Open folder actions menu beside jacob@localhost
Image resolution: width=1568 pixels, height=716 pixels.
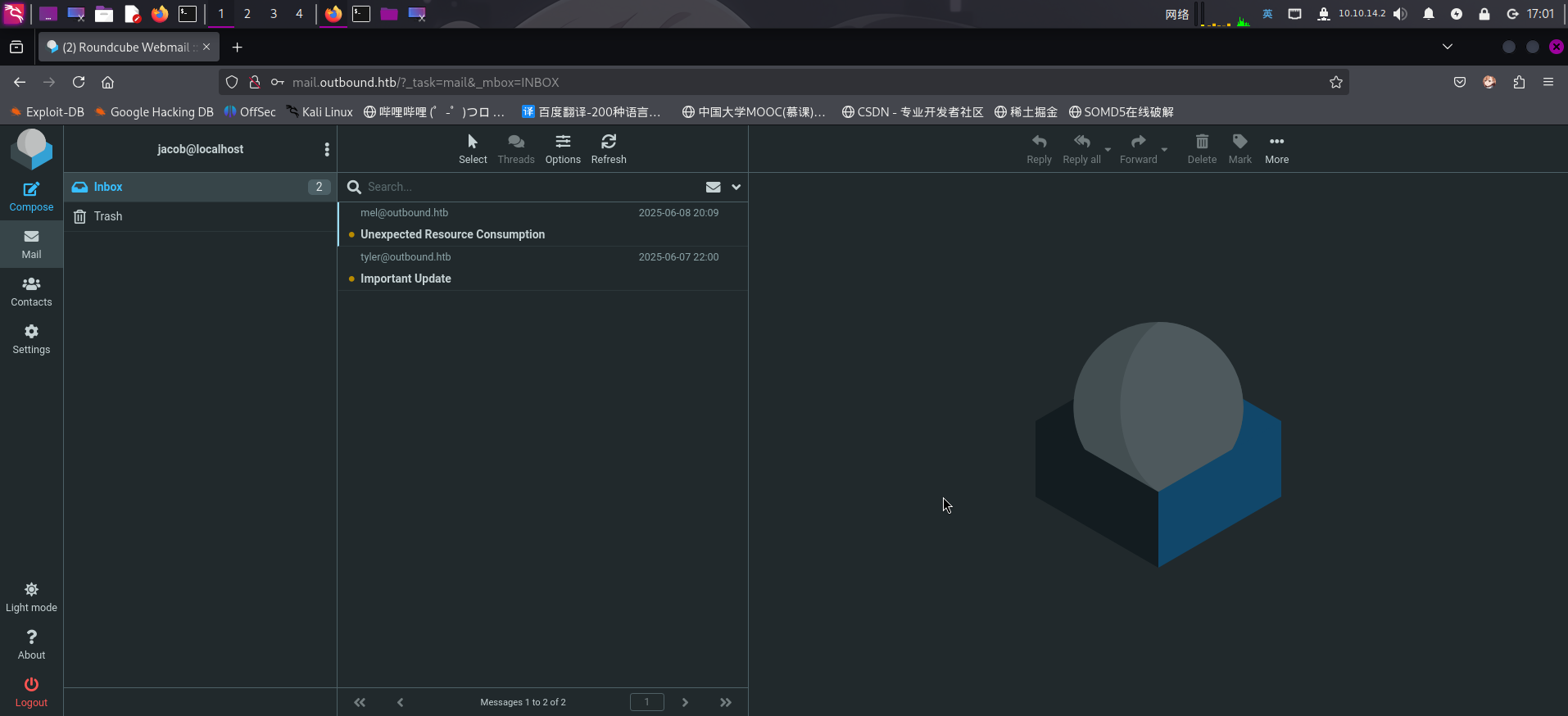point(327,149)
